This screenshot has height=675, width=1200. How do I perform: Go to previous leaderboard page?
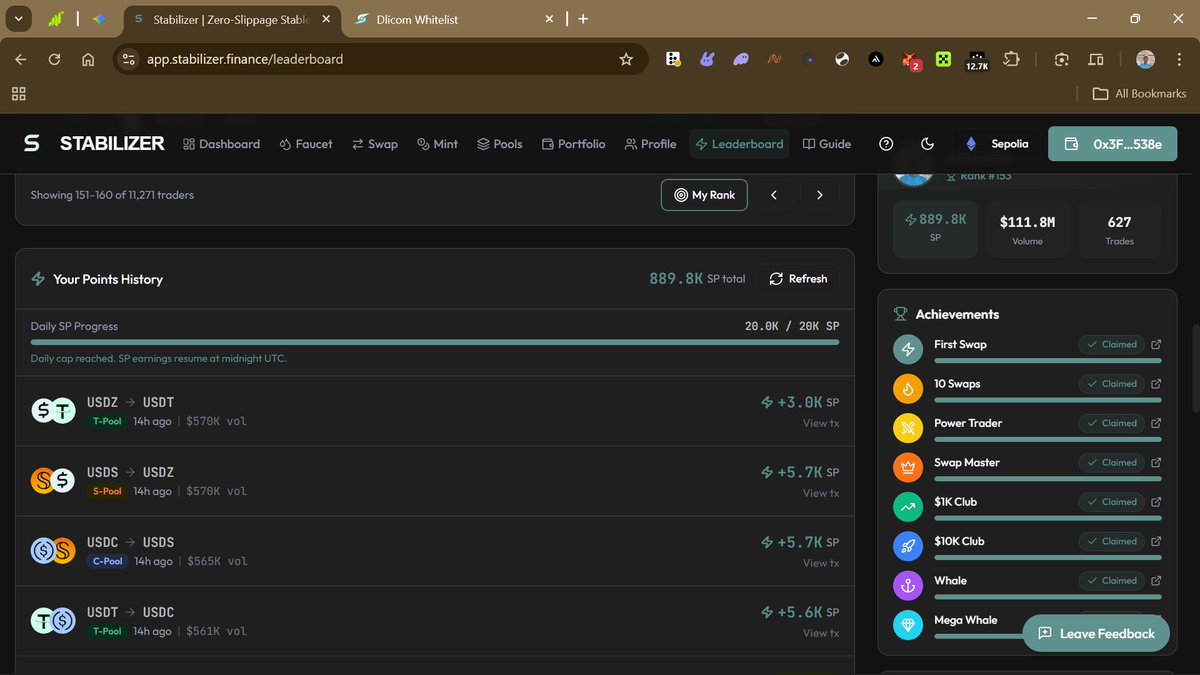click(x=774, y=195)
